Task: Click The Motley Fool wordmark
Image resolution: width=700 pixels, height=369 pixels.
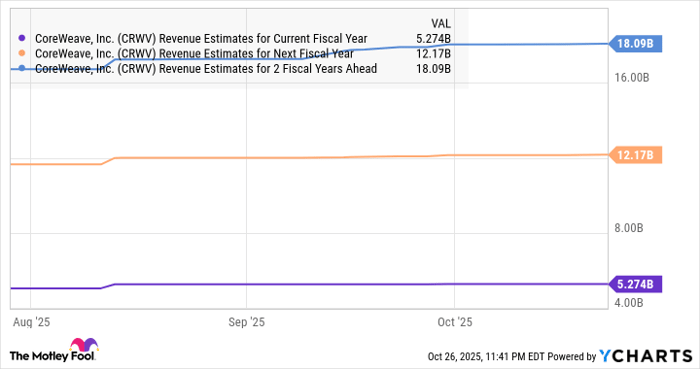Action: (x=52, y=356)
